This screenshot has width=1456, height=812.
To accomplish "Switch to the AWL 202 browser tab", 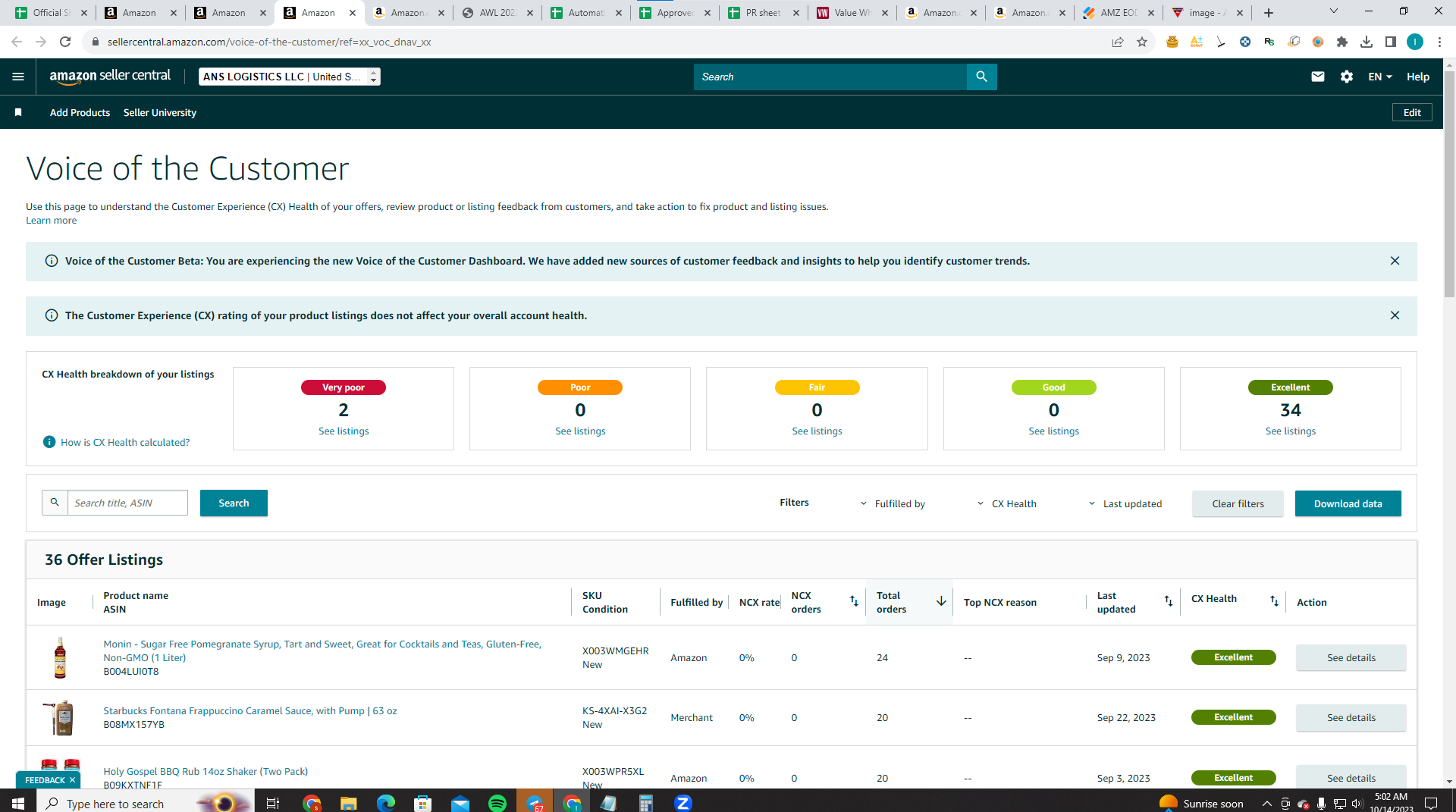I will (497, 13).
